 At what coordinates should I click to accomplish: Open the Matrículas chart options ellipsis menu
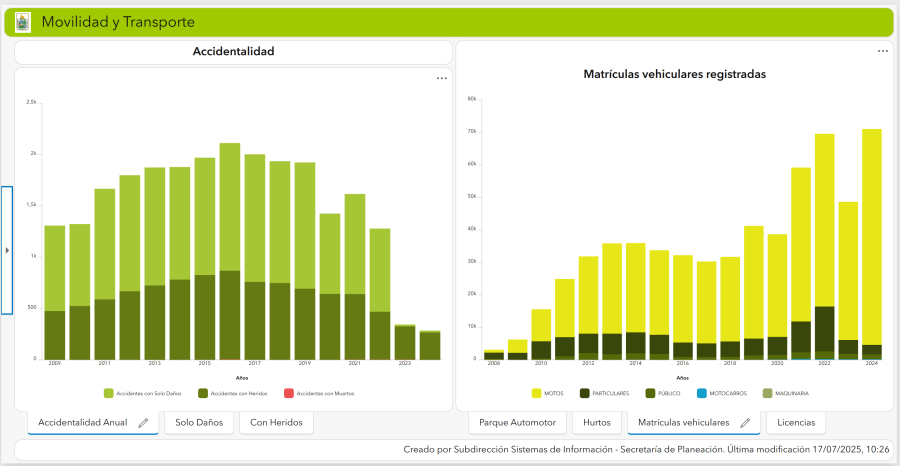(x=883, y=51)
